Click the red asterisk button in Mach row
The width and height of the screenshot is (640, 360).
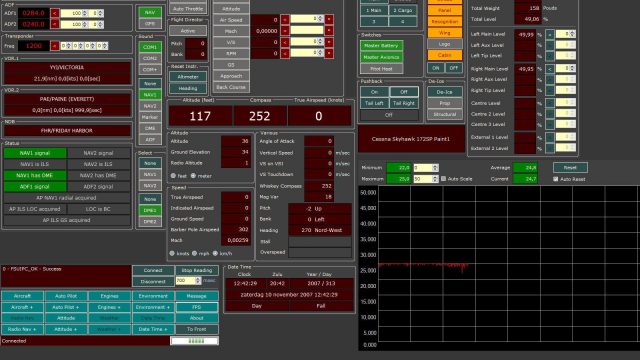[329, 31]
